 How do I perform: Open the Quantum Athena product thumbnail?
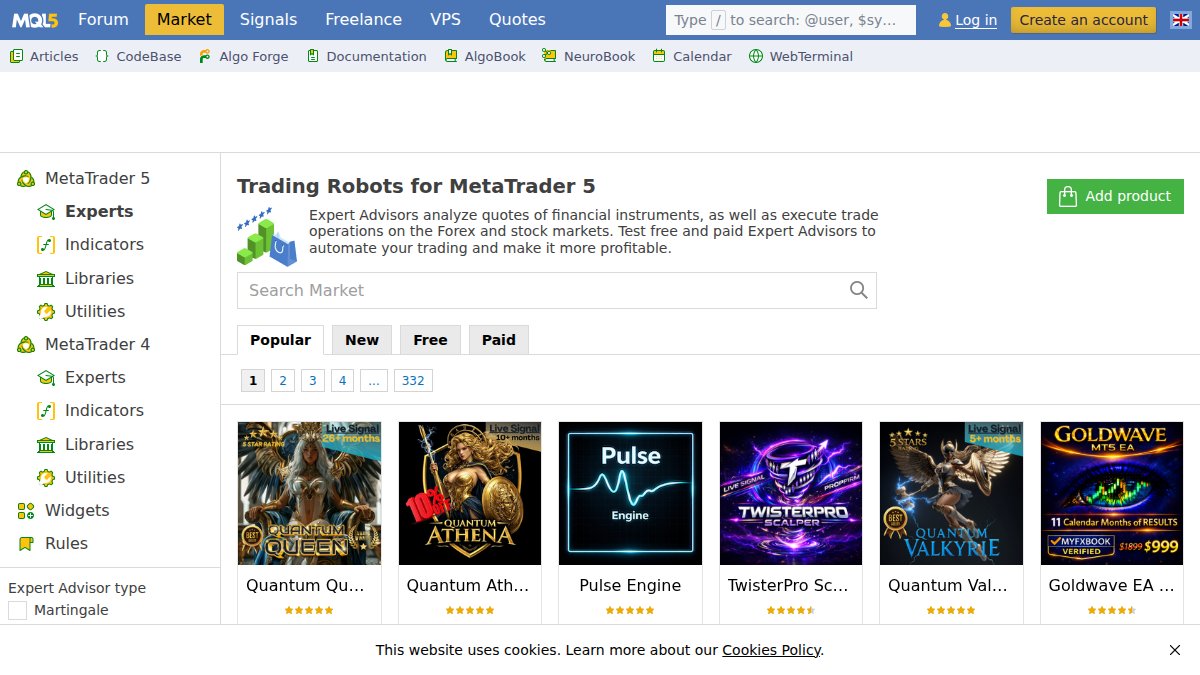pyautogui.click(x=470, y=493)
